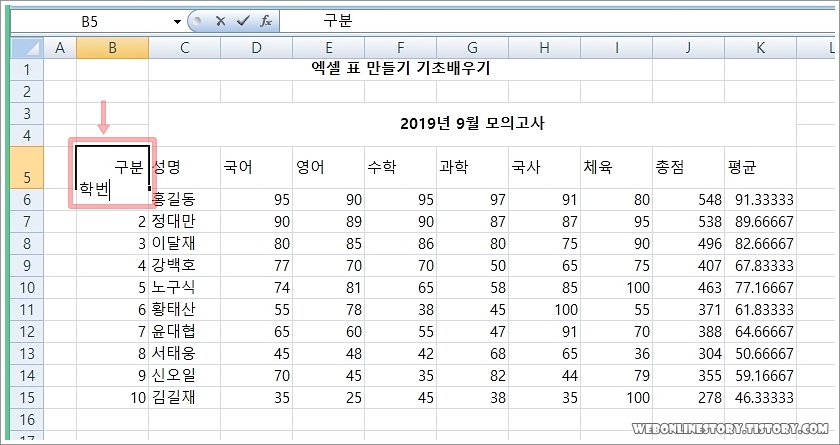Screen dimensions: 840x445
Task: Select column E header
Action: coord(328,48)
